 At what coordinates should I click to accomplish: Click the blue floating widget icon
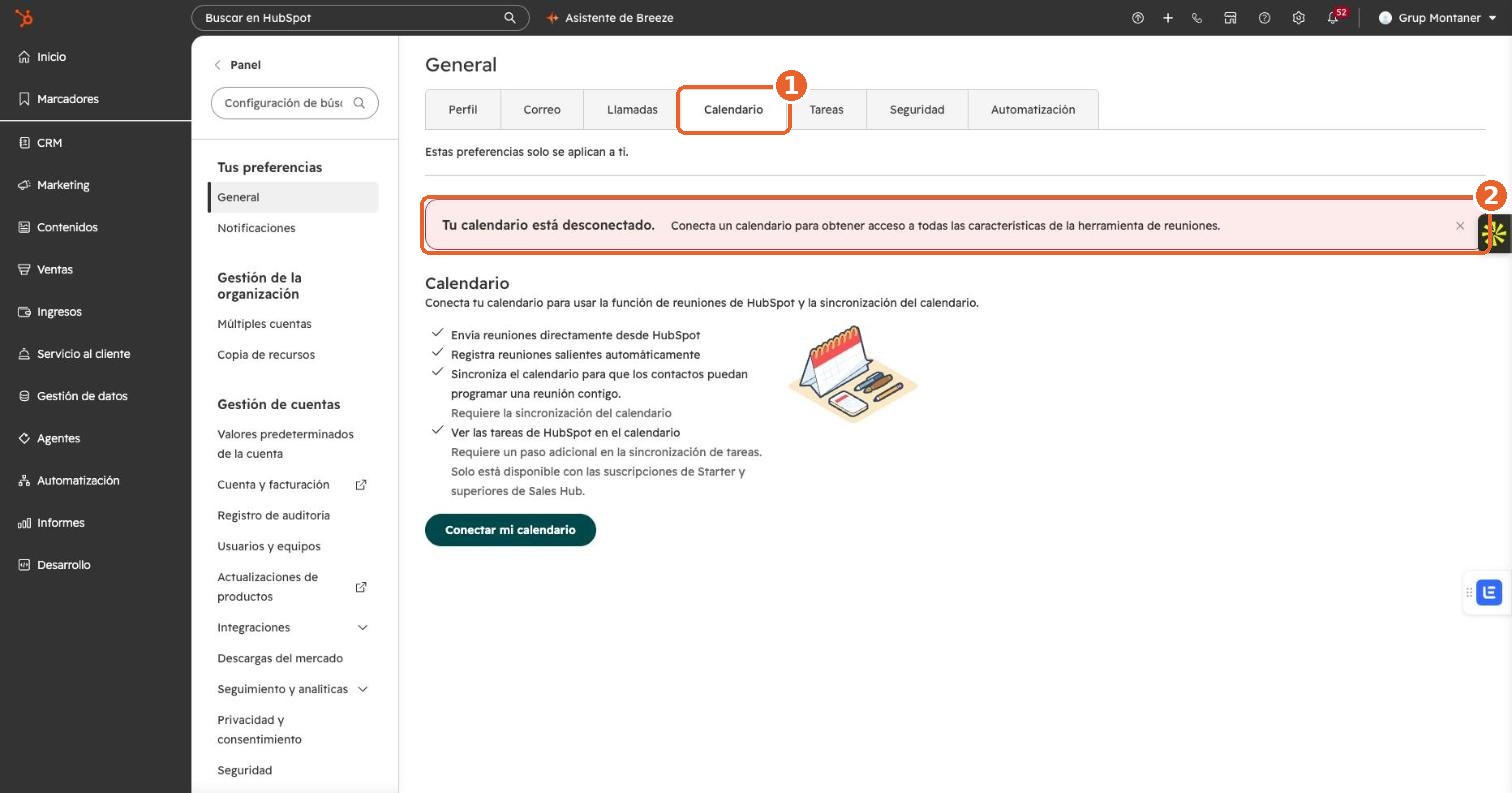point(1489,592)
